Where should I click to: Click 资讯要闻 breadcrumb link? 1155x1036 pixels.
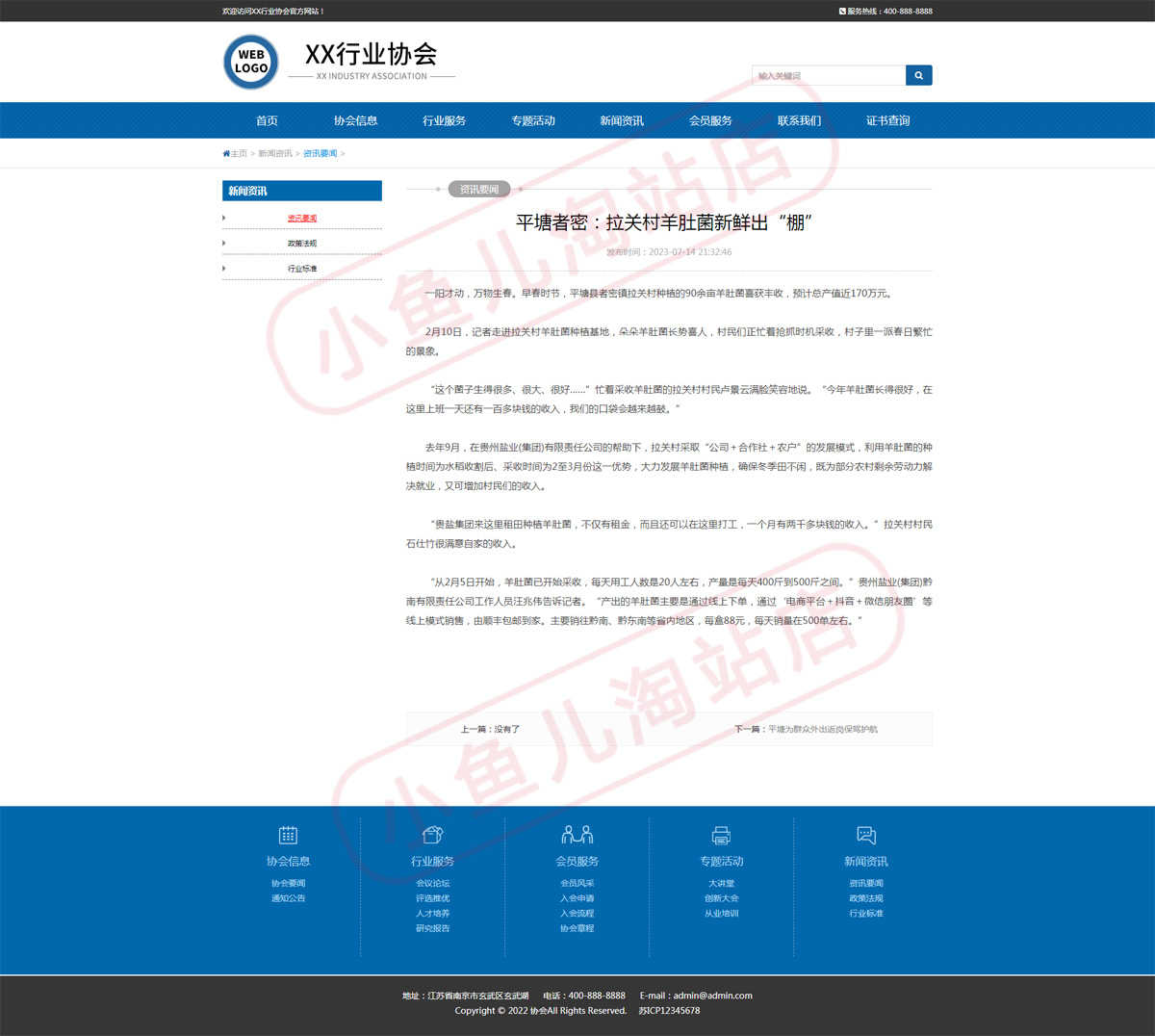coord(321,154)
